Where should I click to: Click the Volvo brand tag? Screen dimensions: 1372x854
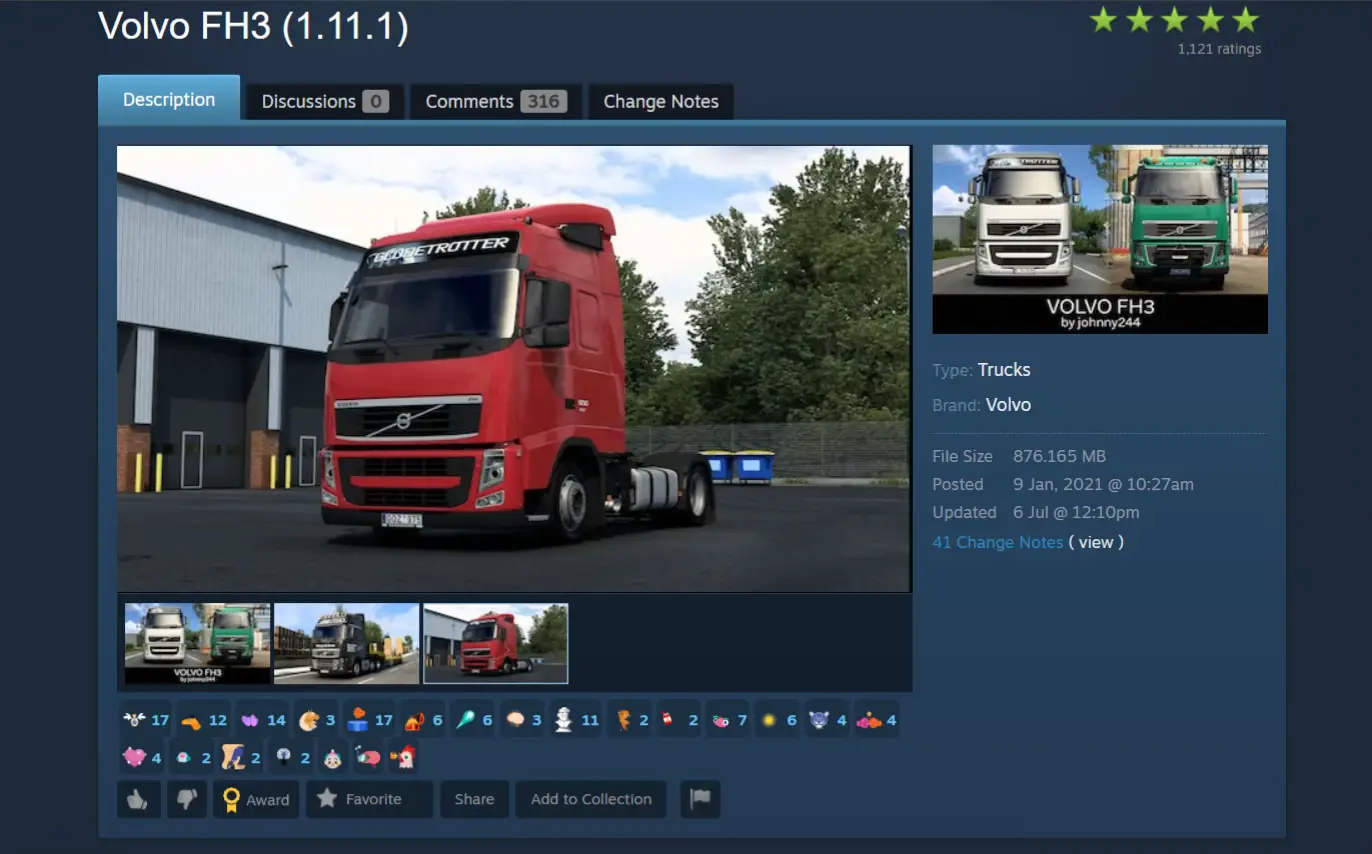click(1008, 405)
